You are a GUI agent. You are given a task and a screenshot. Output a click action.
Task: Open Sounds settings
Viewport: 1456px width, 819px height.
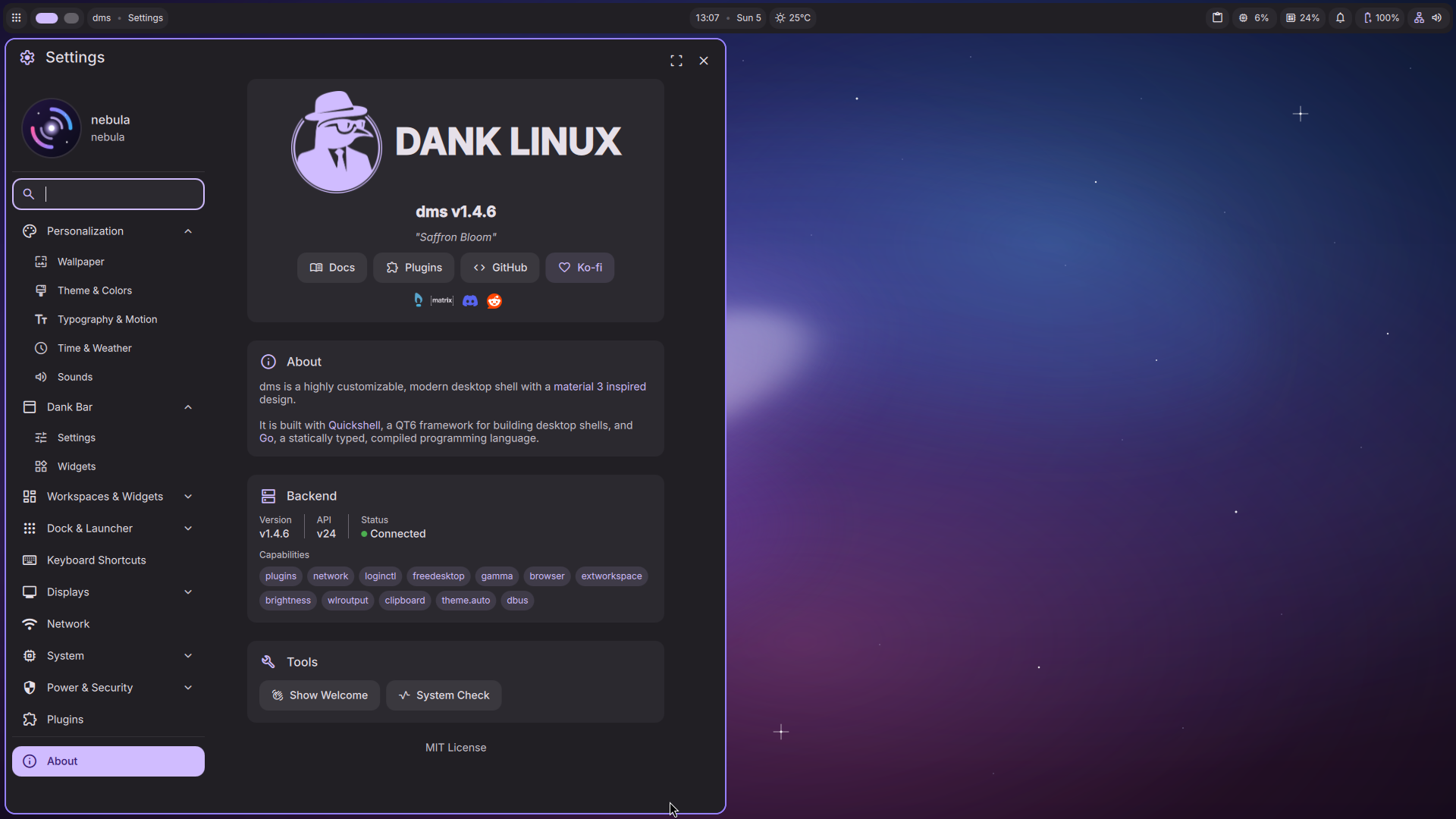pos(108,377)
